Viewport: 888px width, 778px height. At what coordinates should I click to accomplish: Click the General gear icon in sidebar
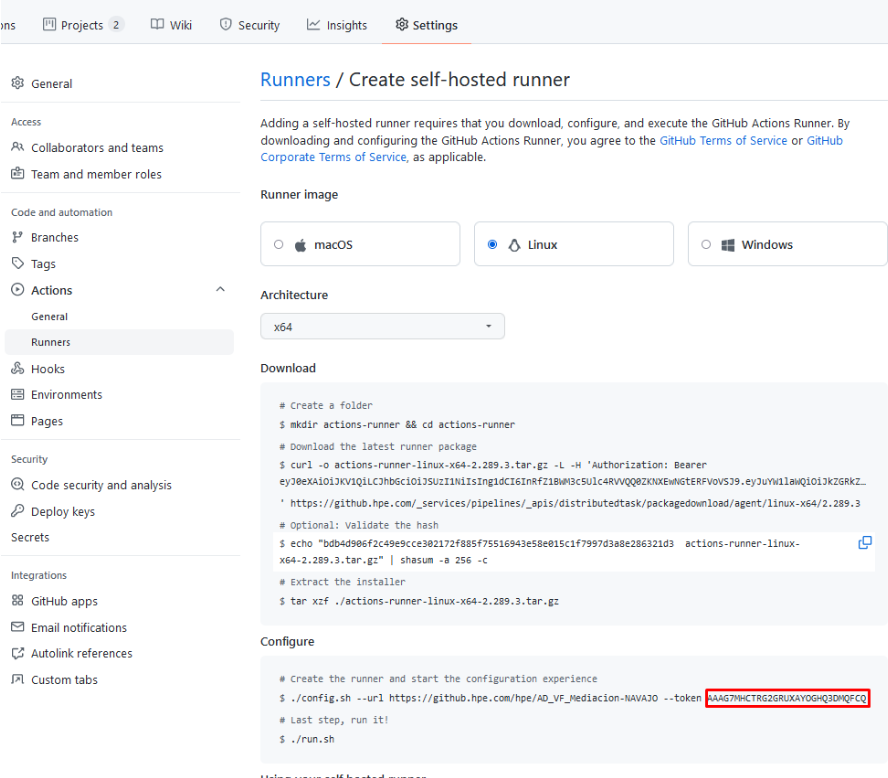18,83
